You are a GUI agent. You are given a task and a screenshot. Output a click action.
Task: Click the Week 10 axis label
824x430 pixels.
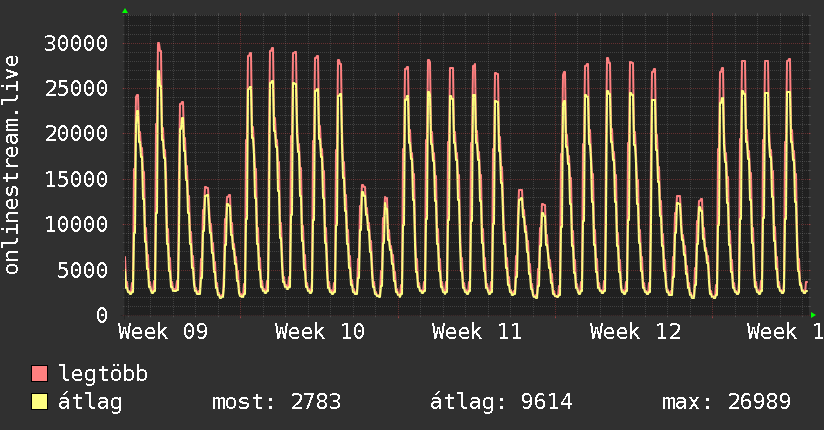pyautogui.click(x=320, y=332)
